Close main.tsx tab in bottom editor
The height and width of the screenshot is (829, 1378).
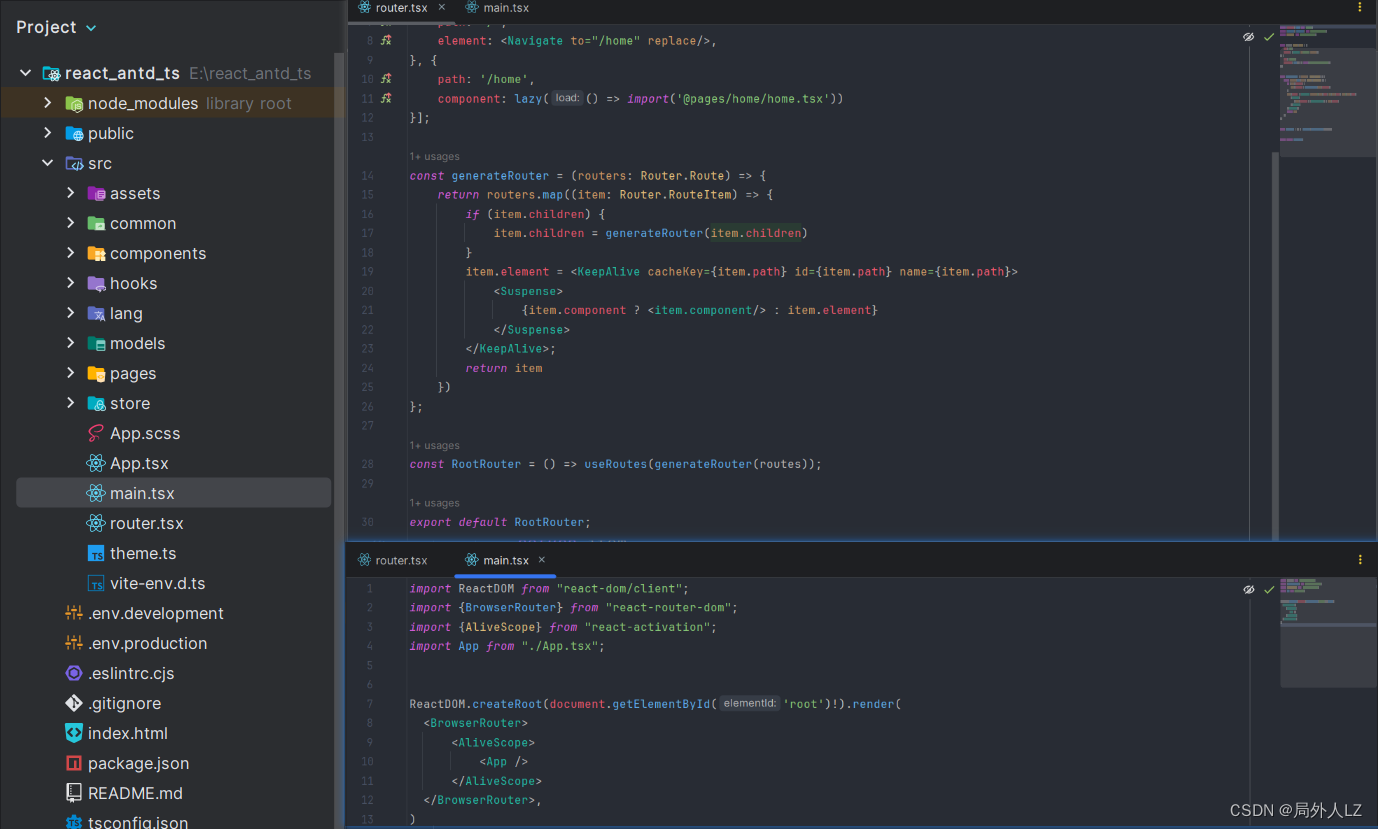pyautogui.click(x=542, y=559)
